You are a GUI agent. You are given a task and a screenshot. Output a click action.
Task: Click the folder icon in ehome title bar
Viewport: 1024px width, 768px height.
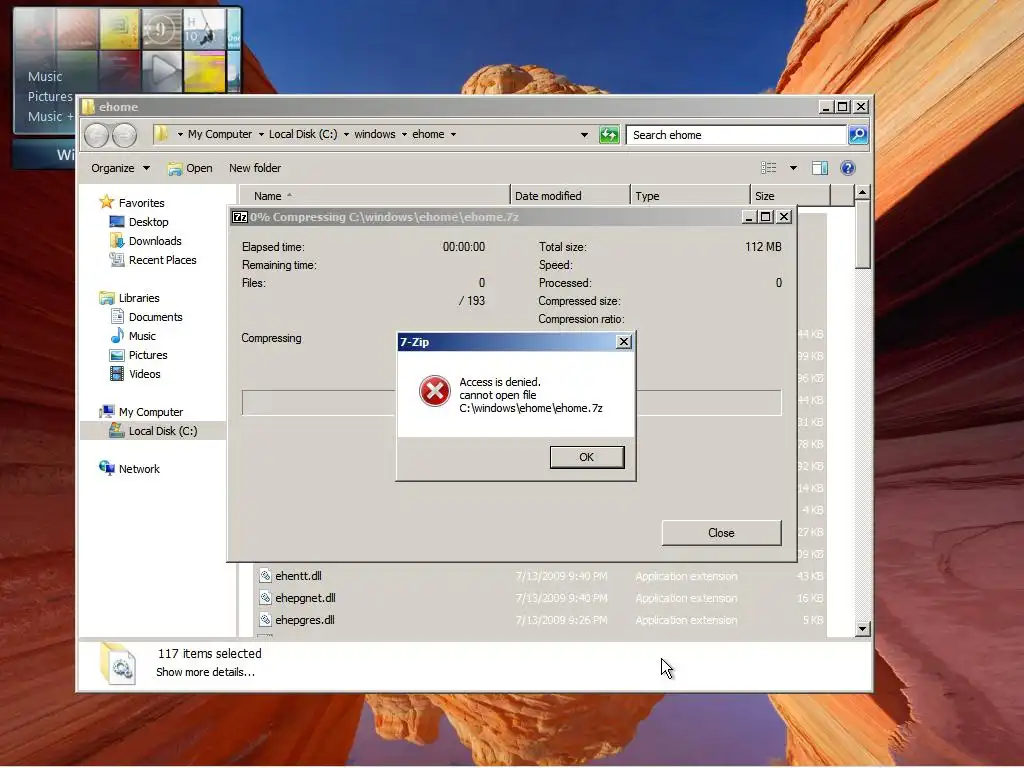88,106
